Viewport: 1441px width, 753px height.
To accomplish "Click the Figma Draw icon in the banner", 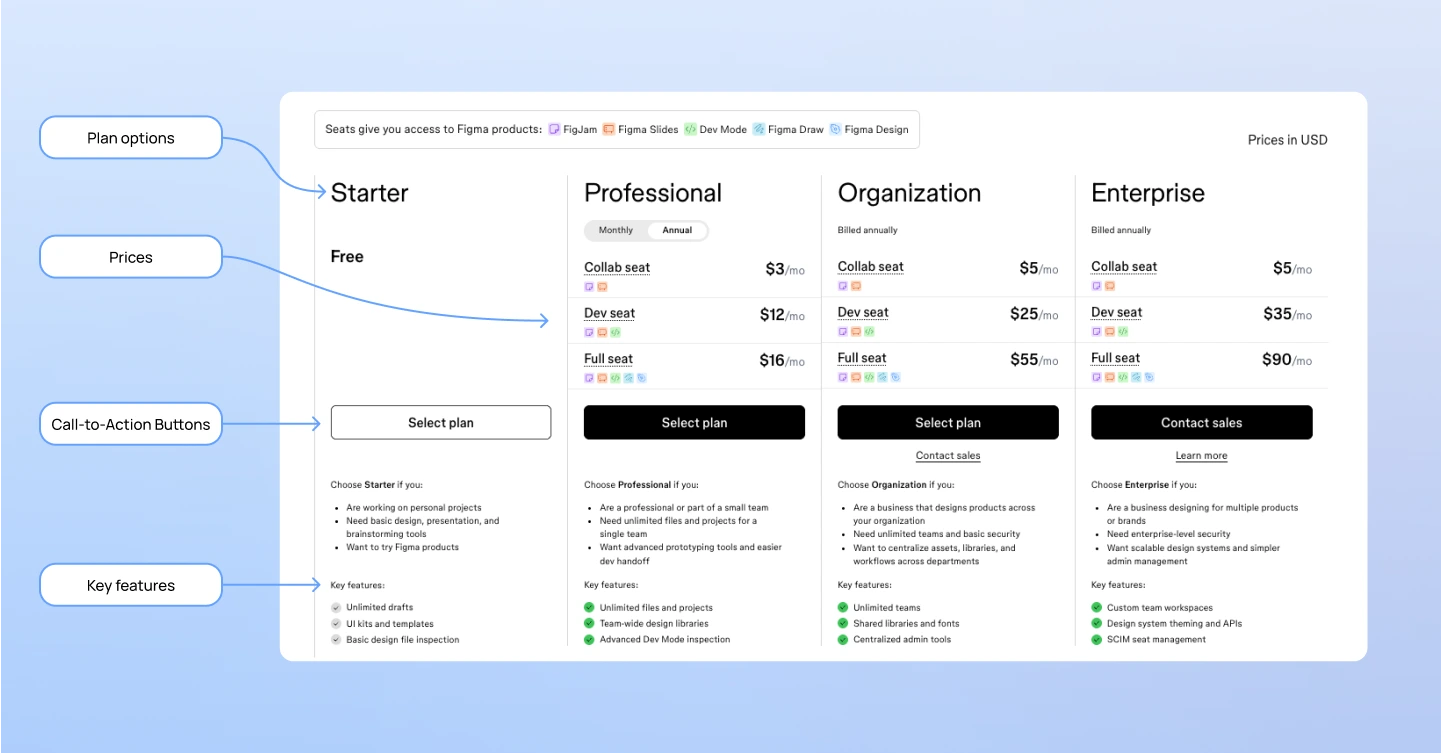I will (x=759, y=129).
